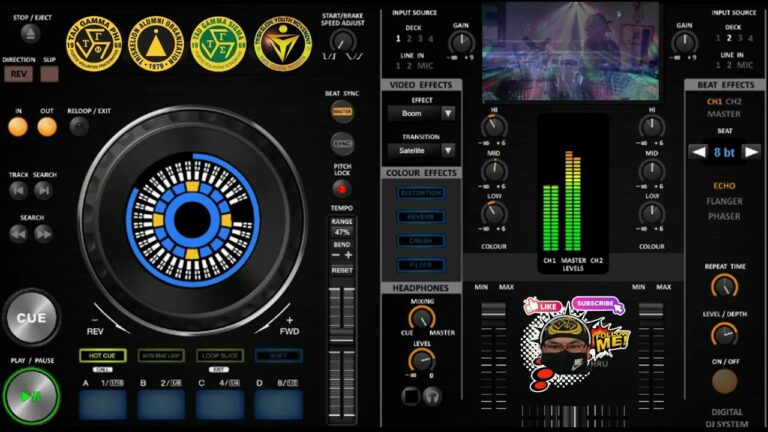The image size is (768, 432).
Task: Toggle the Pitch Lock button
Action: click(x=342, y=188)
